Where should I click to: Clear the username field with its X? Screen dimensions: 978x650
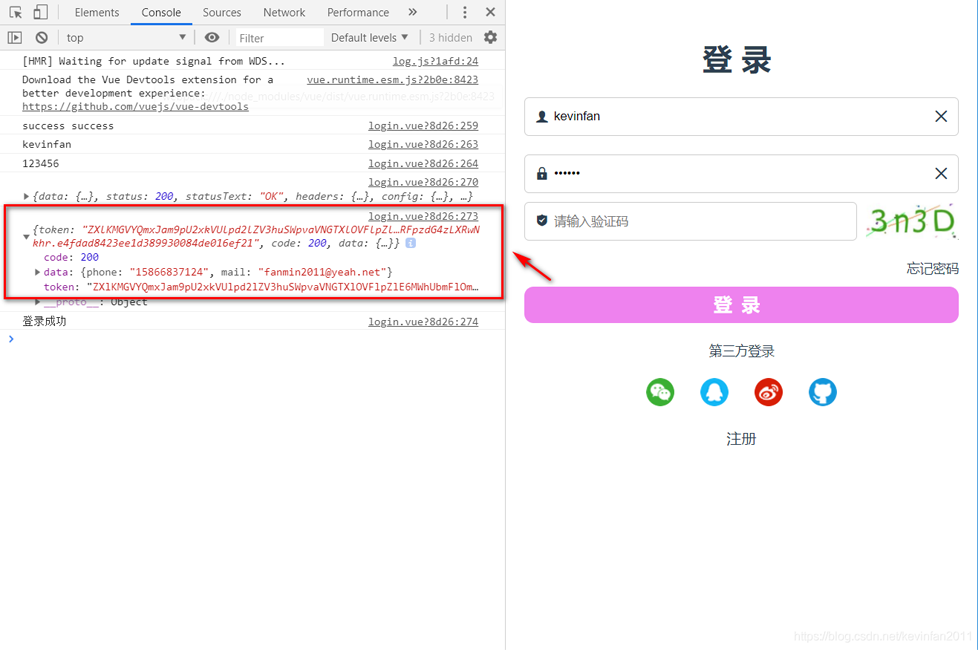pos(941,117)
